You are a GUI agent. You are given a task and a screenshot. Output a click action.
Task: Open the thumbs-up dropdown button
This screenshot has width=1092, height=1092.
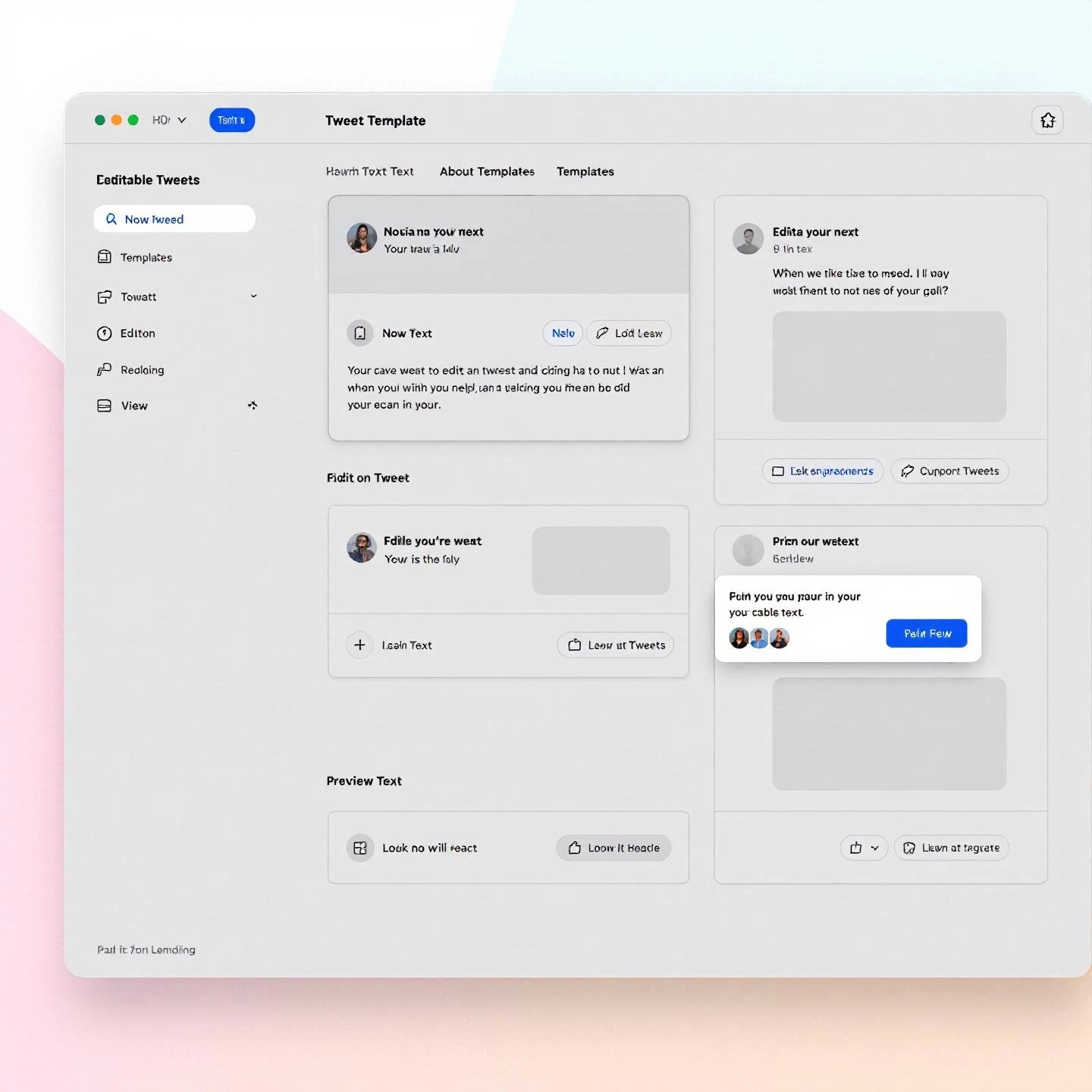coord(864,848)
